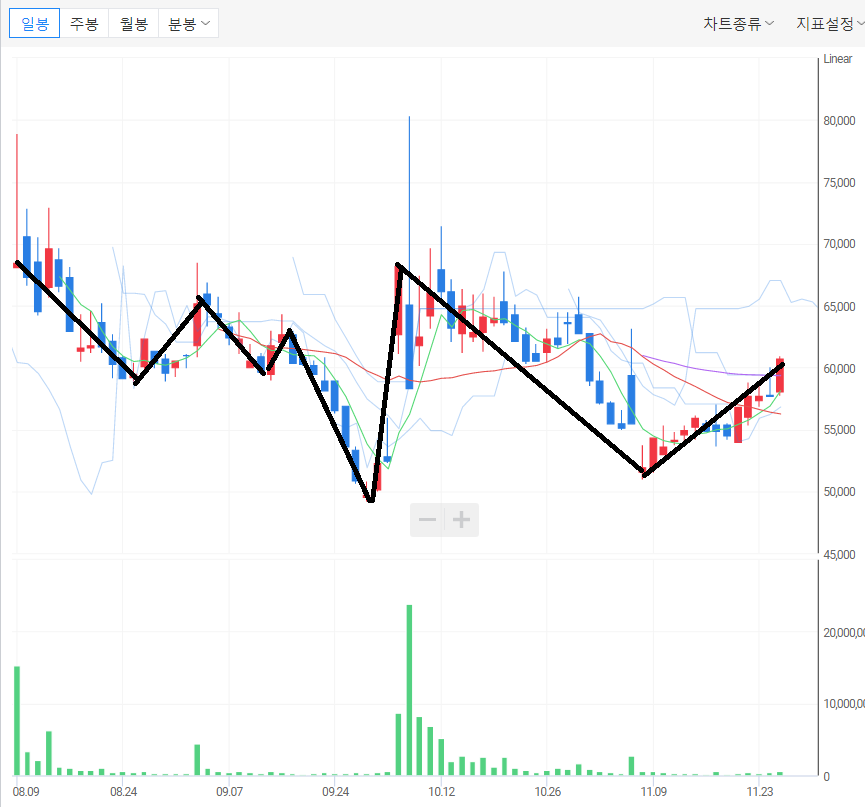Zoom in with the plus button
The height and width of the screenshot is (807, 865).
(462, 520)
